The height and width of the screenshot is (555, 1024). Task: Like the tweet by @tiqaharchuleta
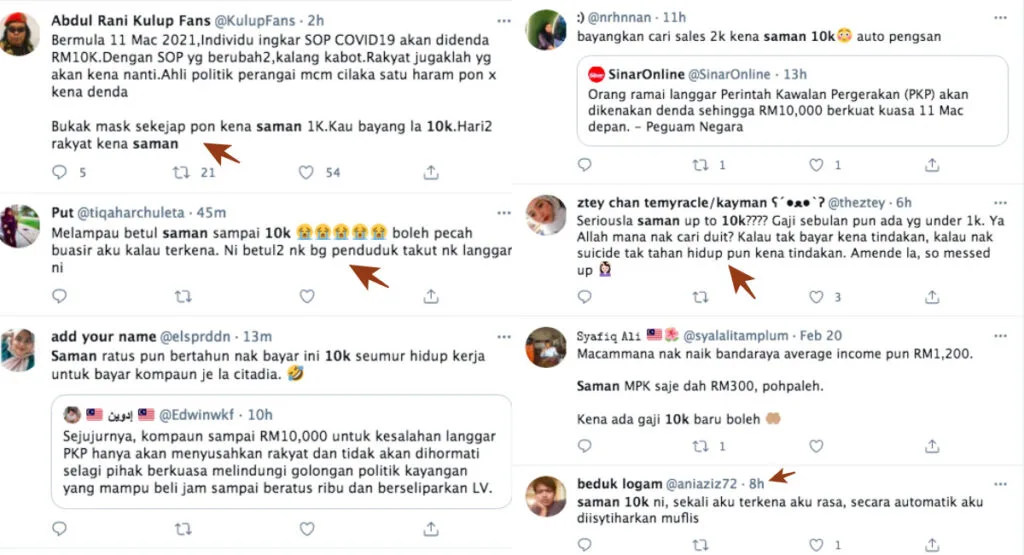coord(307,296)
